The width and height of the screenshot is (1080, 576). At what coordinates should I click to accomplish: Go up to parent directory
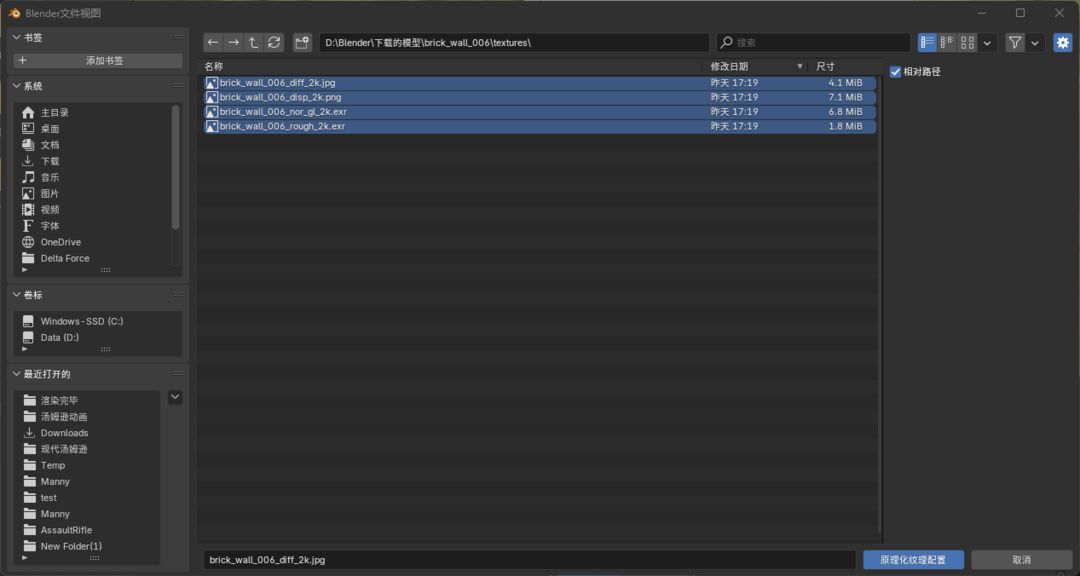pyautogui.click(x=253, y=43)
